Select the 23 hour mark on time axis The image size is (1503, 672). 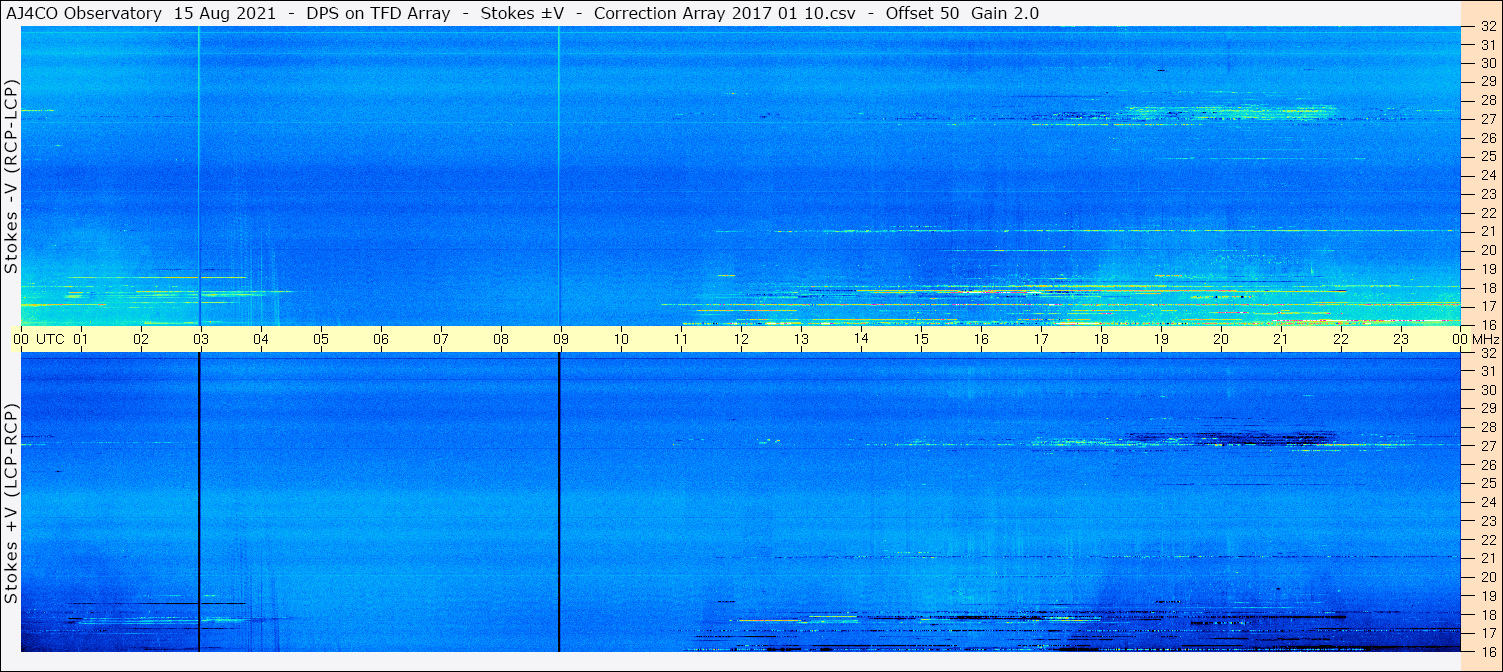pos(1401,339)
